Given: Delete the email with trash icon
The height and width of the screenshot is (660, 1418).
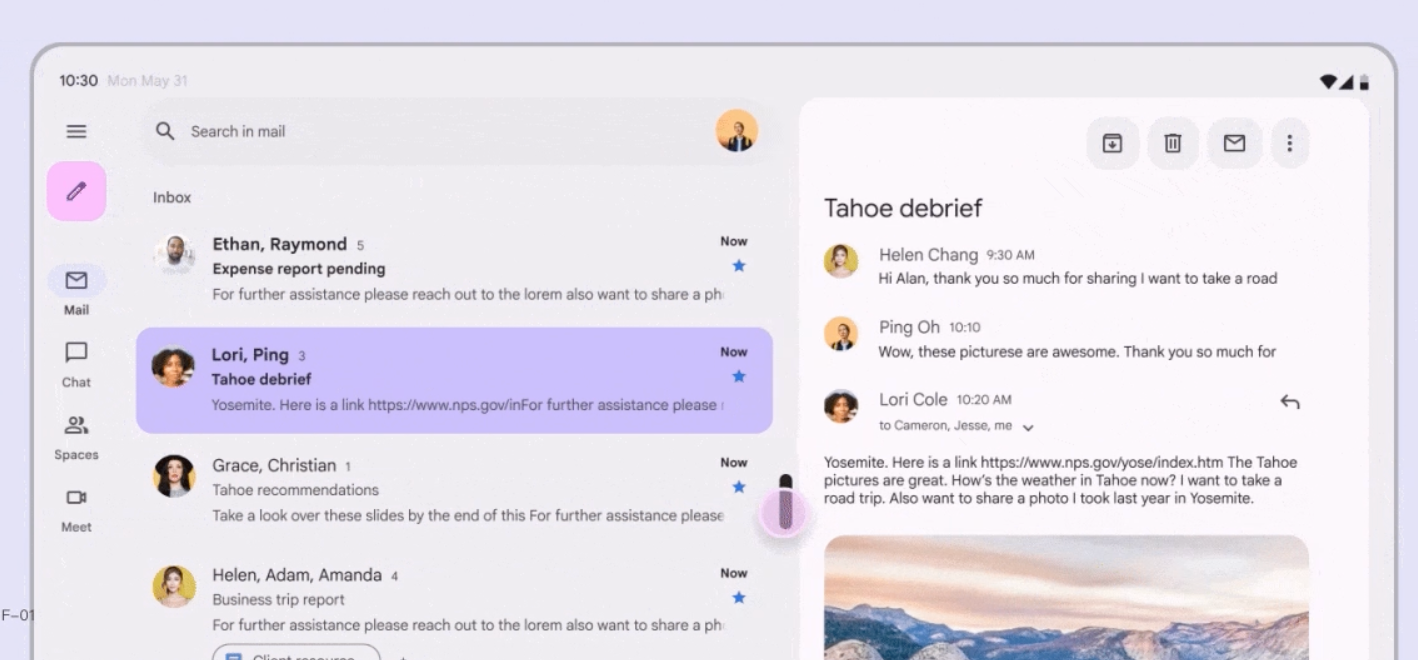Looking at the screenshot, I should point(1173,144).
